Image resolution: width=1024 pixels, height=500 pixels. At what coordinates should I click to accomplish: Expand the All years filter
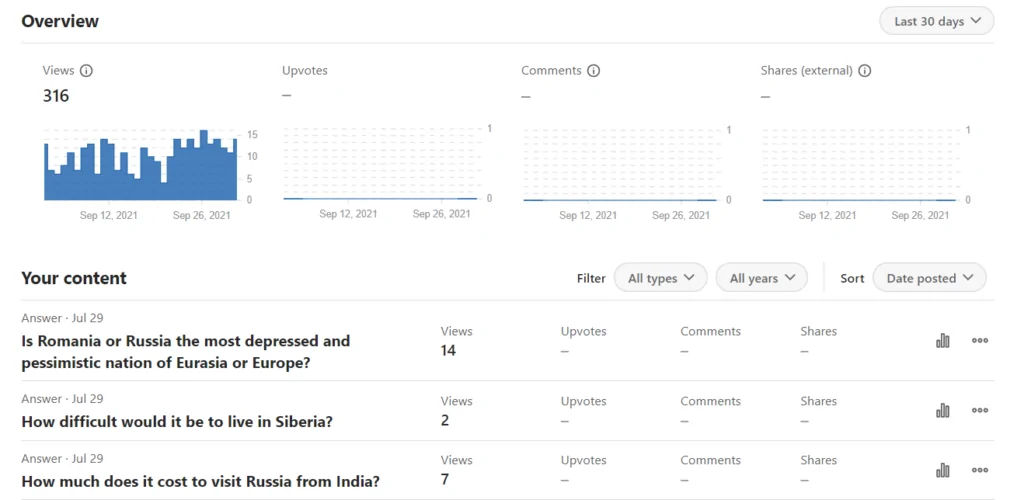click(x=761, y=278)
